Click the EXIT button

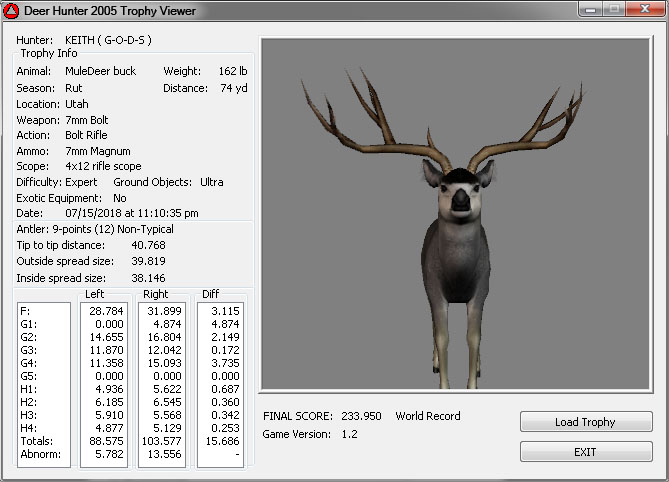click(585, 452)
